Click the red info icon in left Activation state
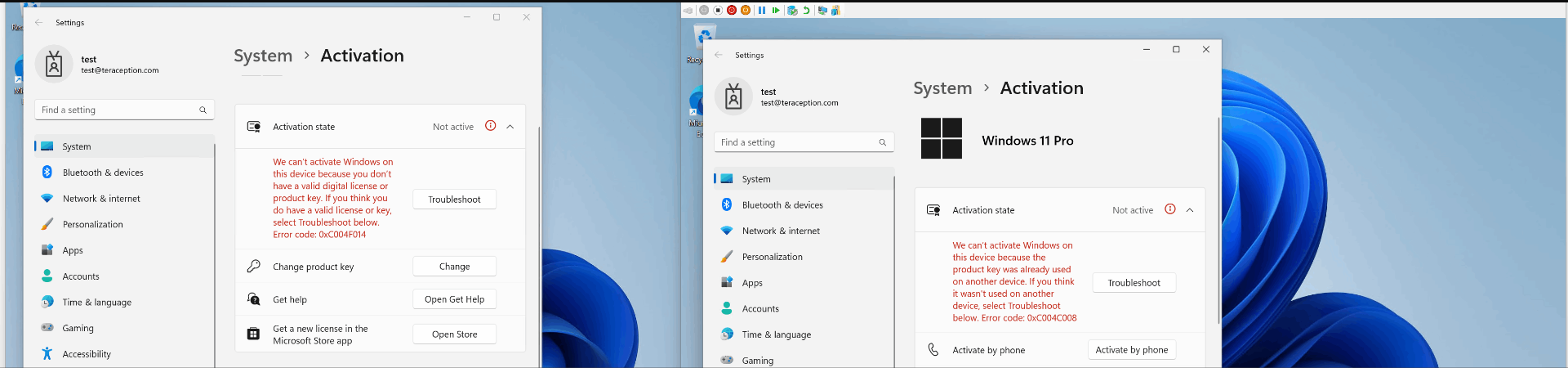 [x=490, y=126]
